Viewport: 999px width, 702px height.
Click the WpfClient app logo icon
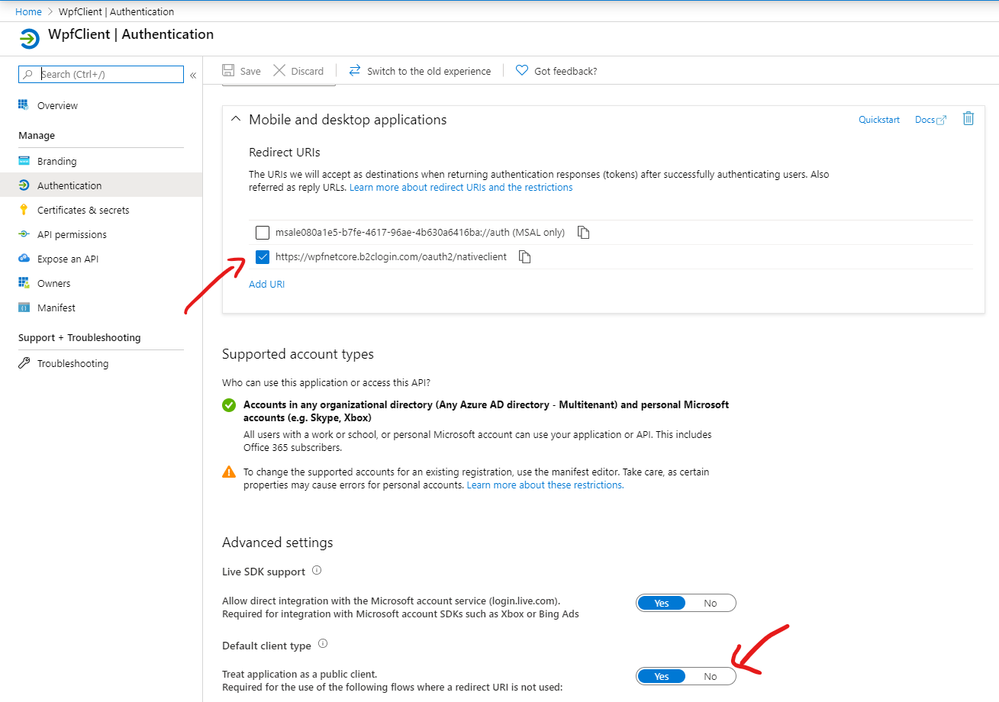tap(29, 38)
